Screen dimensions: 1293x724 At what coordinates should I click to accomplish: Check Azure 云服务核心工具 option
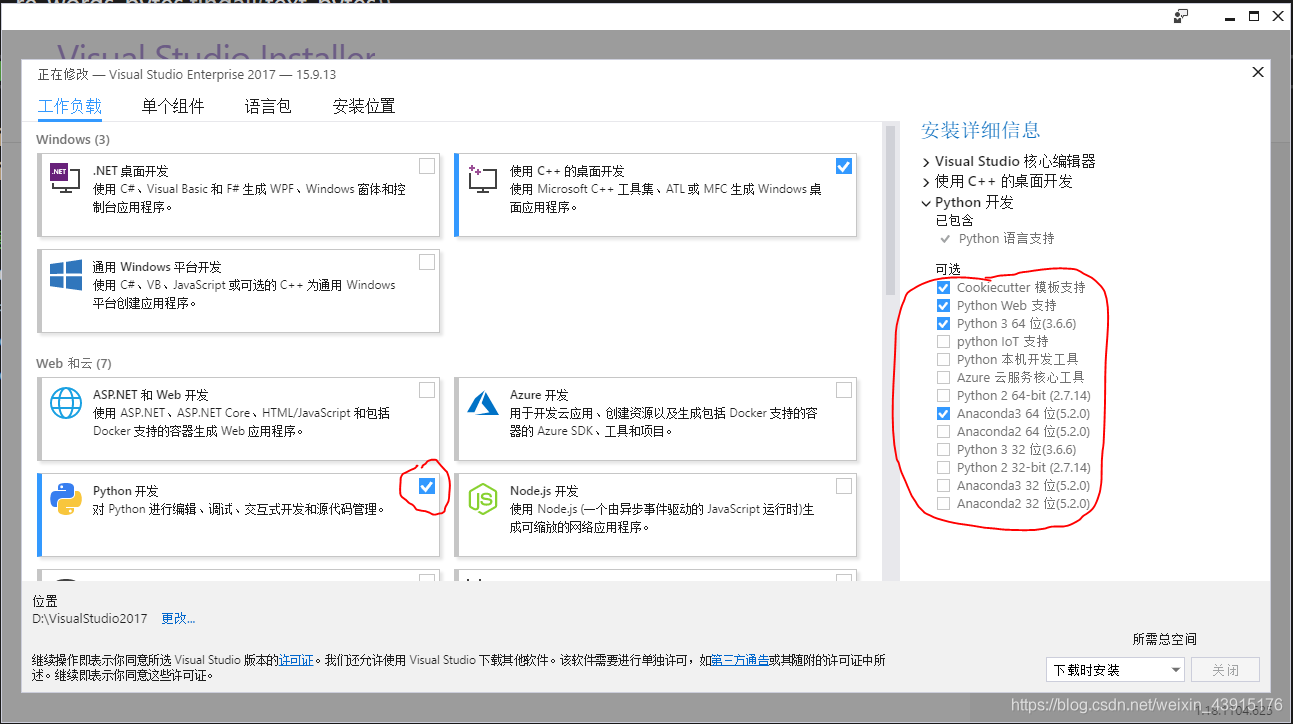[943, 378]
